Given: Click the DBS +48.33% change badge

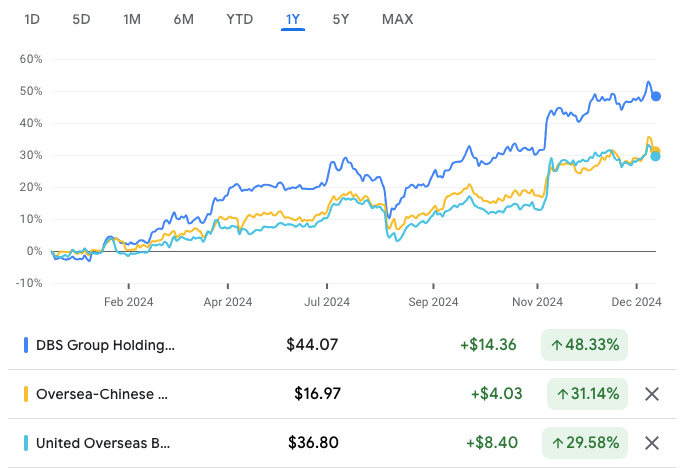Looking at the screenshot, I should coord(583,345).
